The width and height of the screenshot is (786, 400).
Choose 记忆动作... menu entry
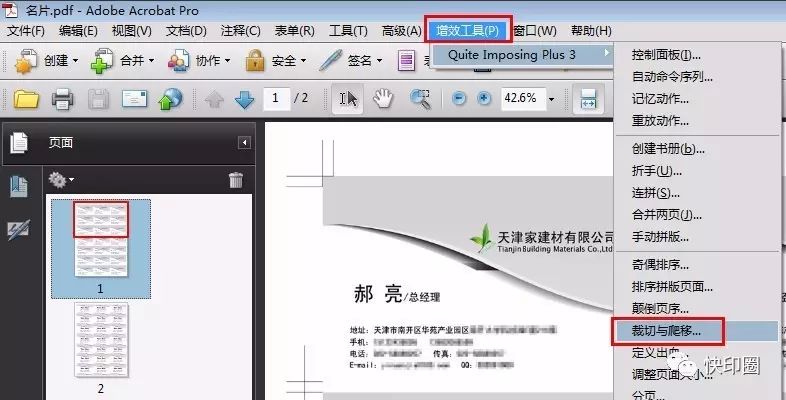coord(660,99)
